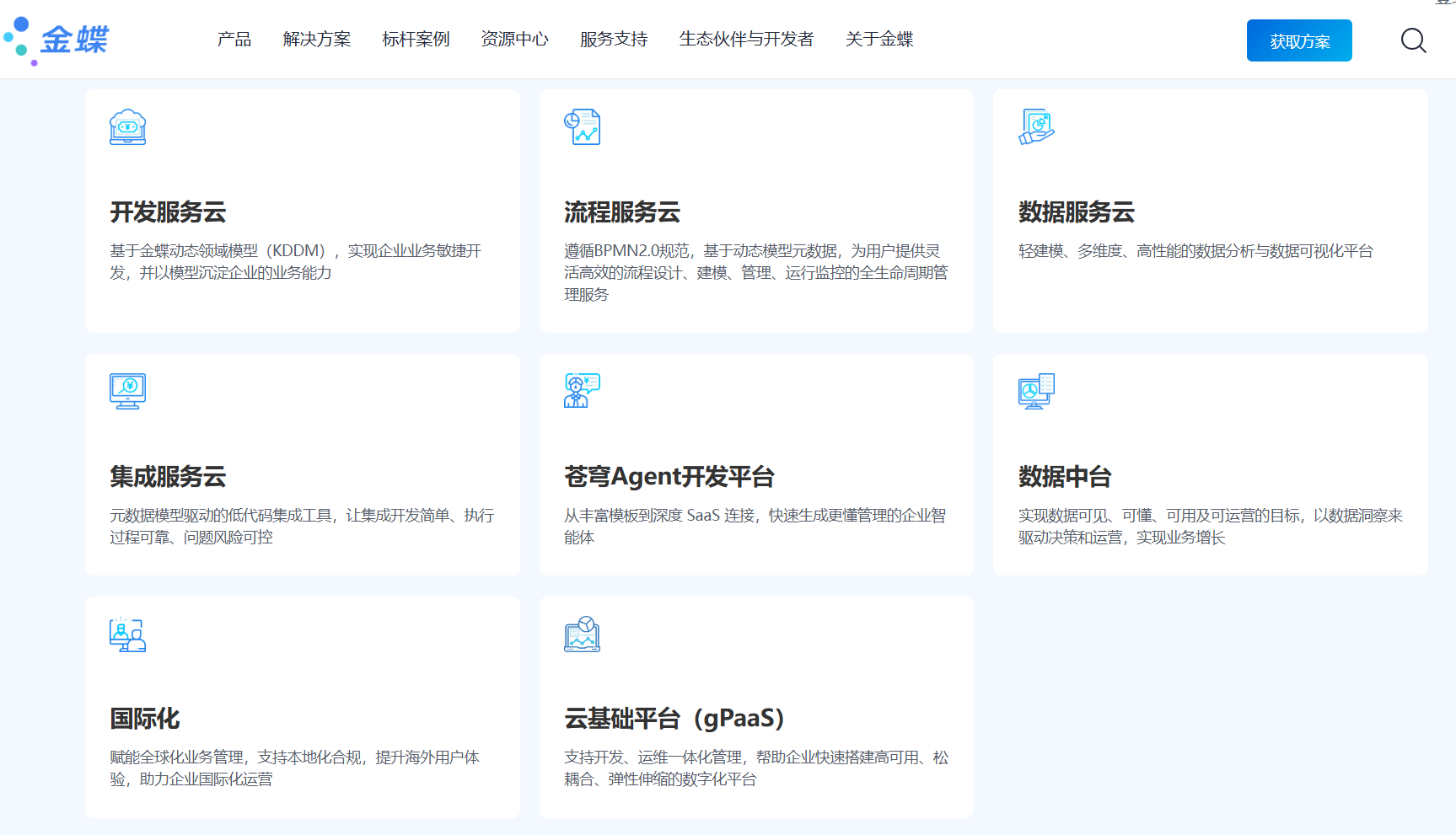The height and width of the screenshot is (835, 1456).
Task: Open the 资源中心 menu
Action: coord(514,39)
